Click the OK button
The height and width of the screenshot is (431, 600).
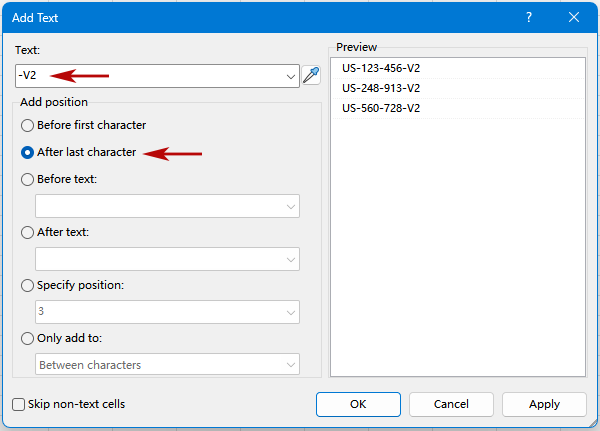358,404
